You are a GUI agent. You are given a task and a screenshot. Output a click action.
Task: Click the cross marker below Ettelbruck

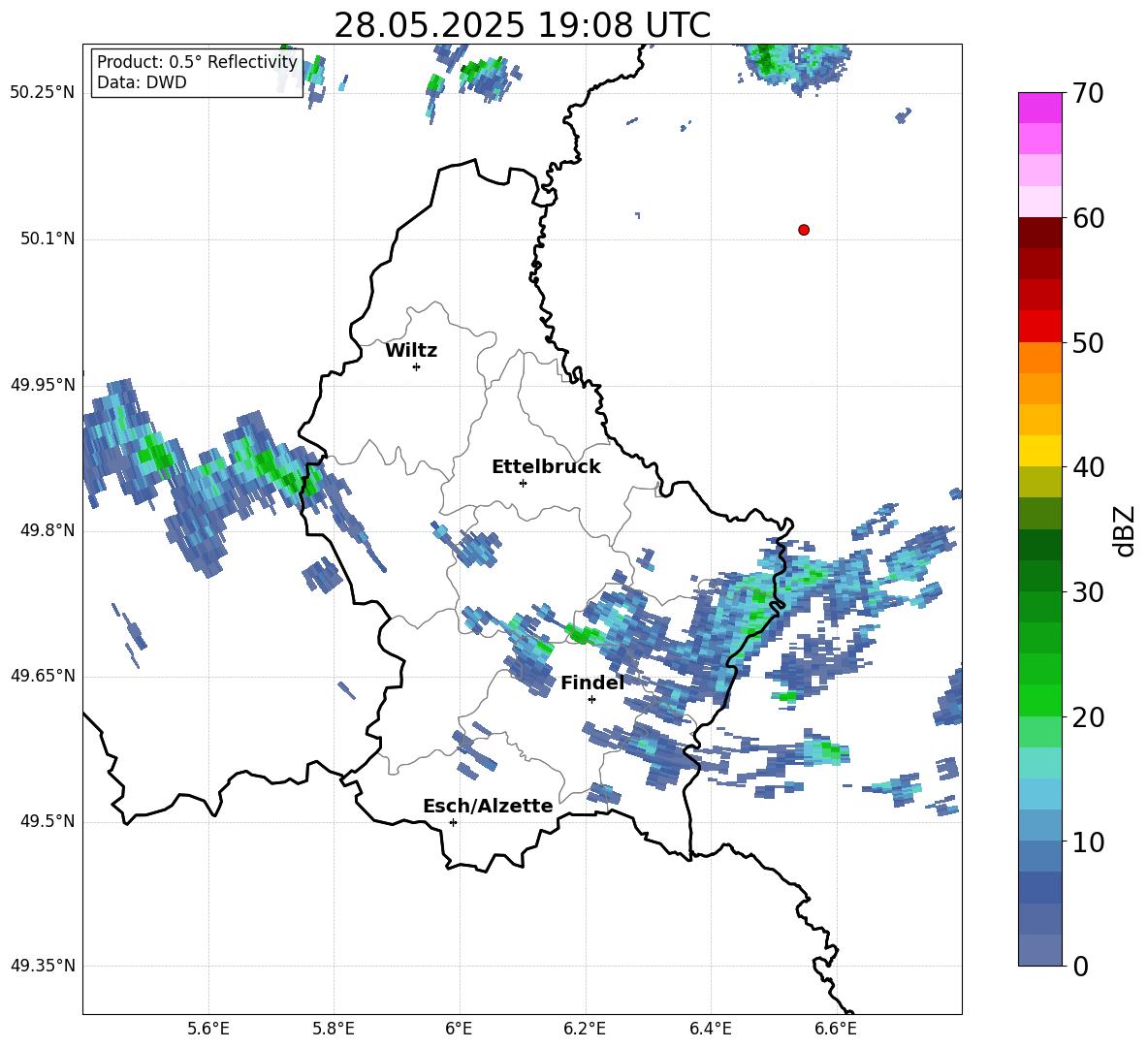tap(523, 483)
